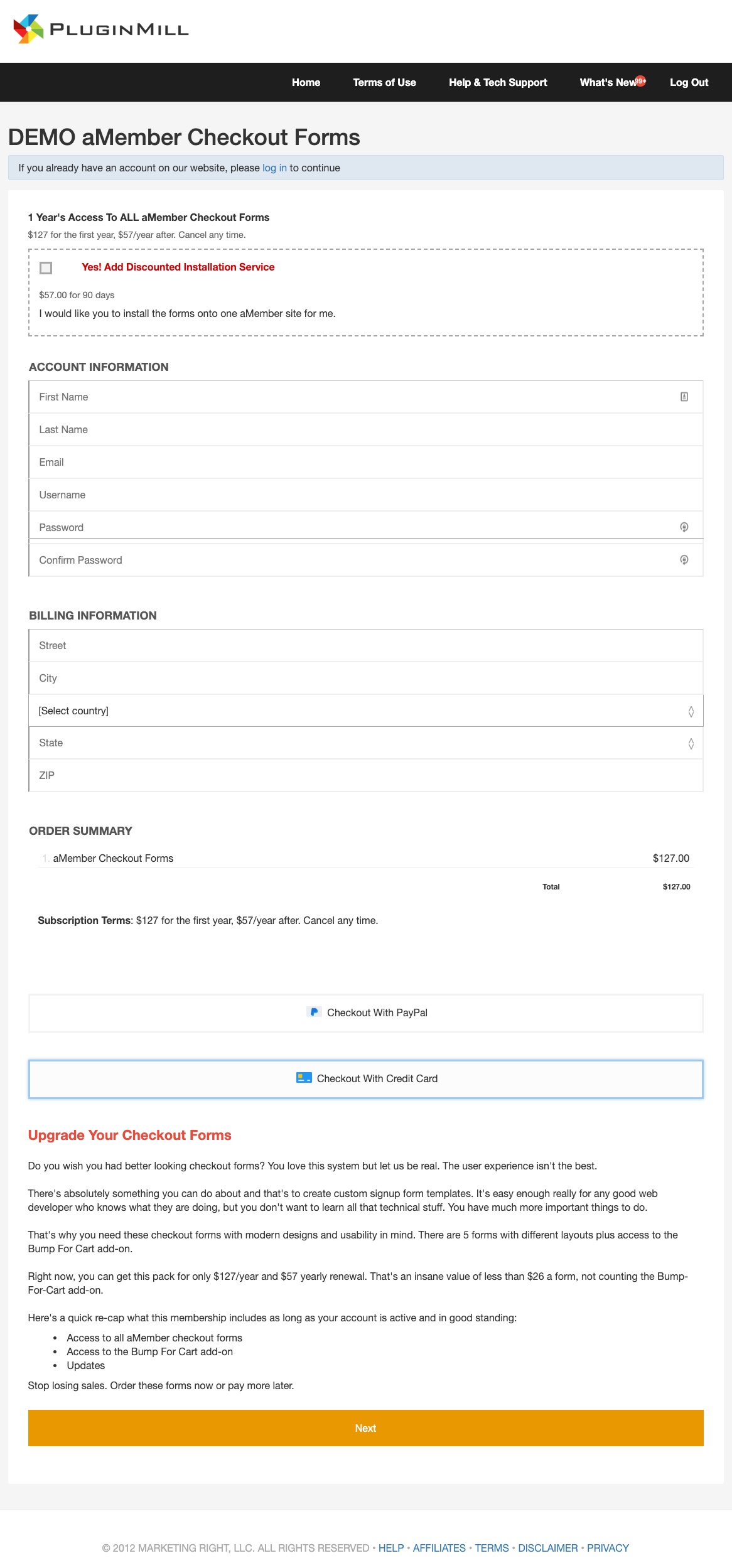Go to the Home menu item

(306, 82)
